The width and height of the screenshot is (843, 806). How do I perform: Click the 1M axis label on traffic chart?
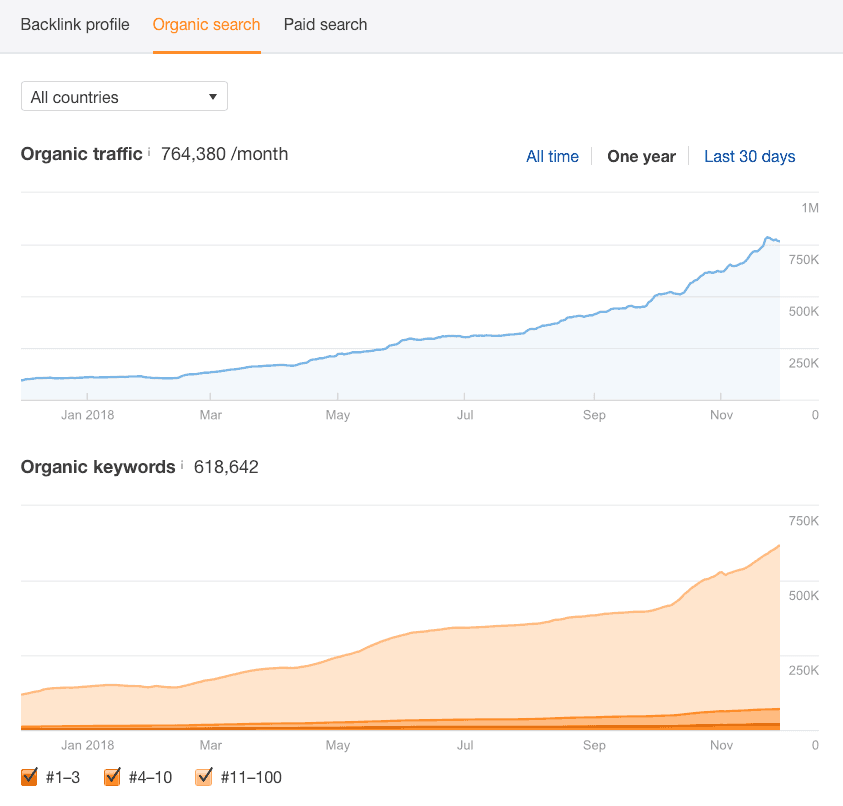(x=809, y=208)
